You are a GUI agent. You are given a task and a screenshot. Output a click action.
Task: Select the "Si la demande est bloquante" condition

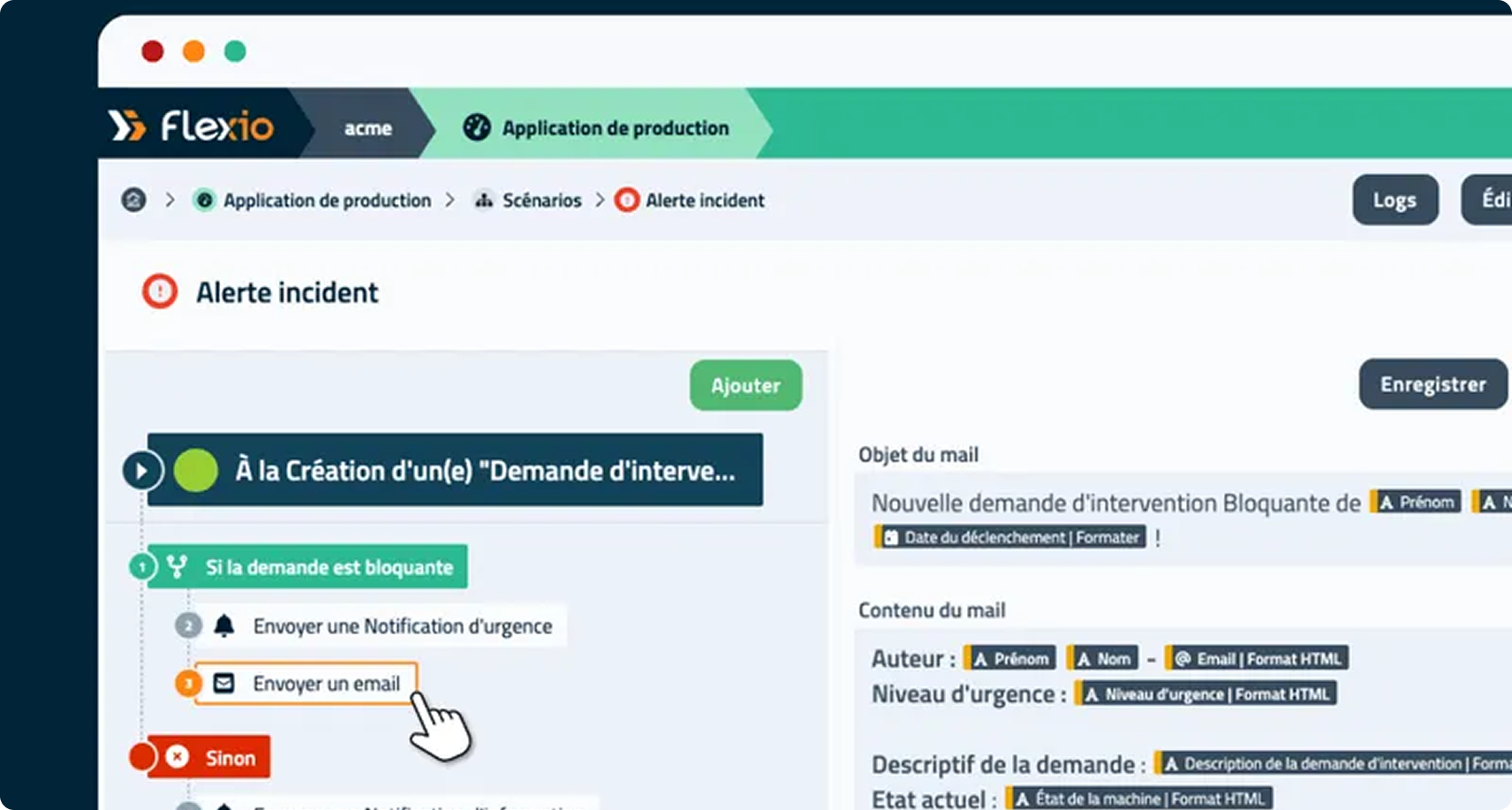pos(307,567)
